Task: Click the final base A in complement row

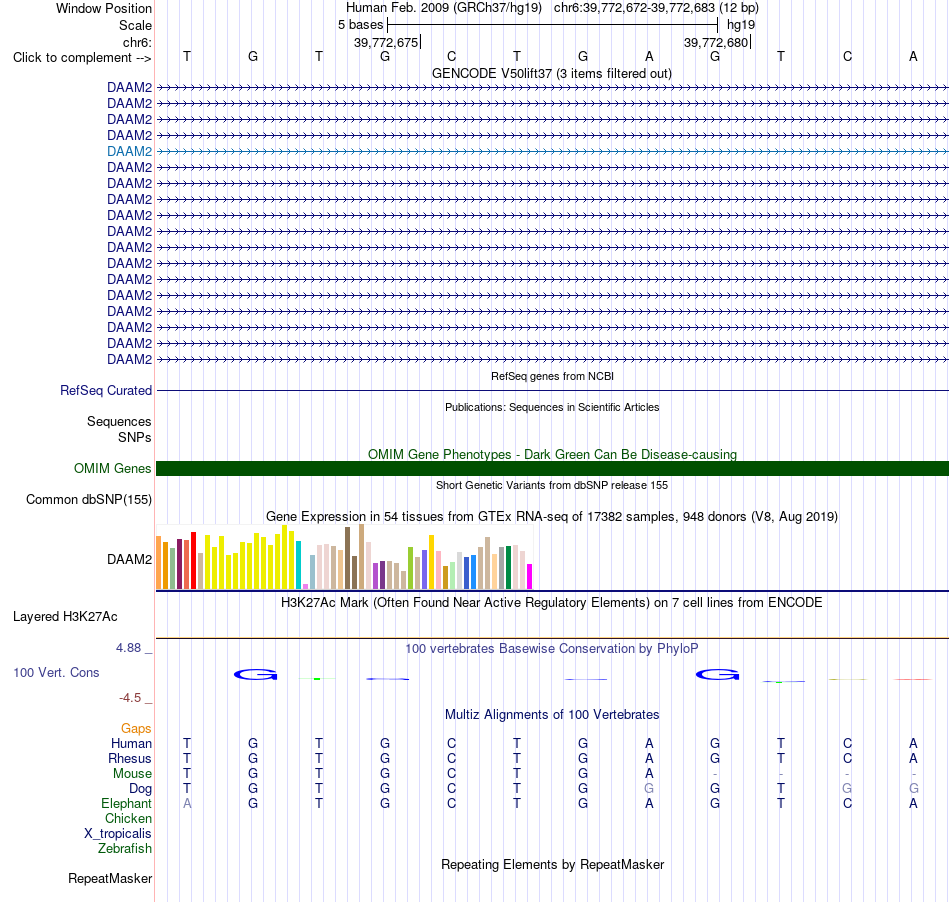Action: pyautogui.click(x=913, y=56)
